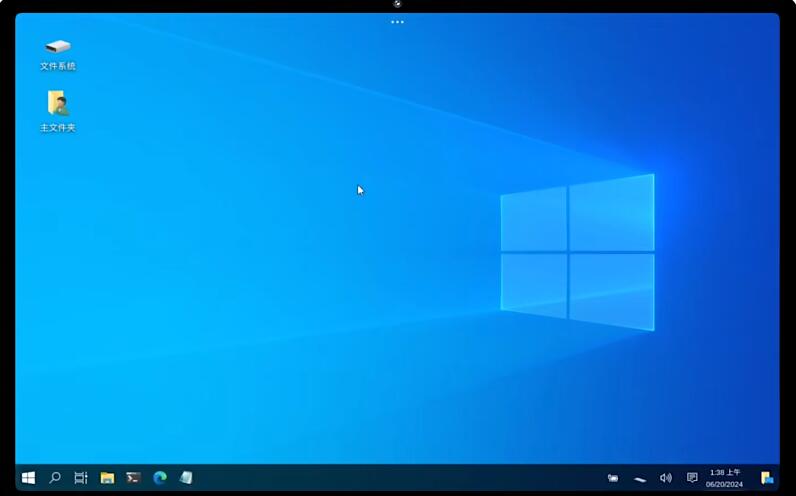Open the notification center tray icon
This screenshot has height=496, width=796.
[692, 478]
